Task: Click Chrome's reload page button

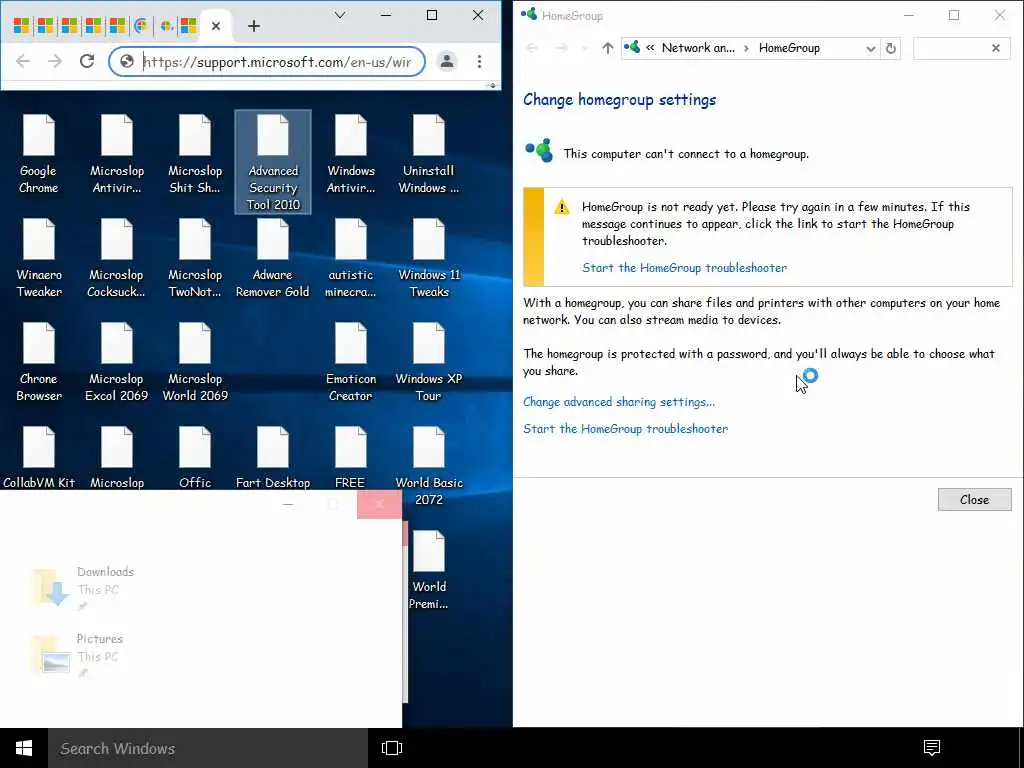Action: coord(87,61)
